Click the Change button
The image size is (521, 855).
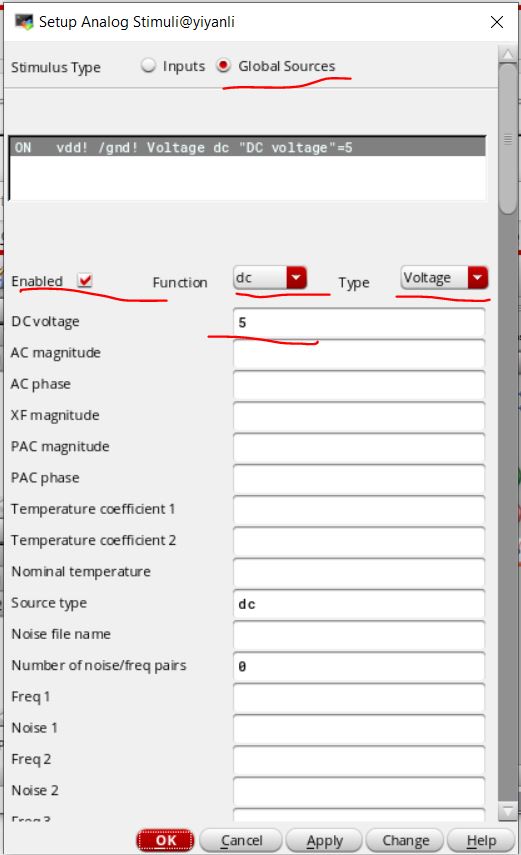click(405, 840)
